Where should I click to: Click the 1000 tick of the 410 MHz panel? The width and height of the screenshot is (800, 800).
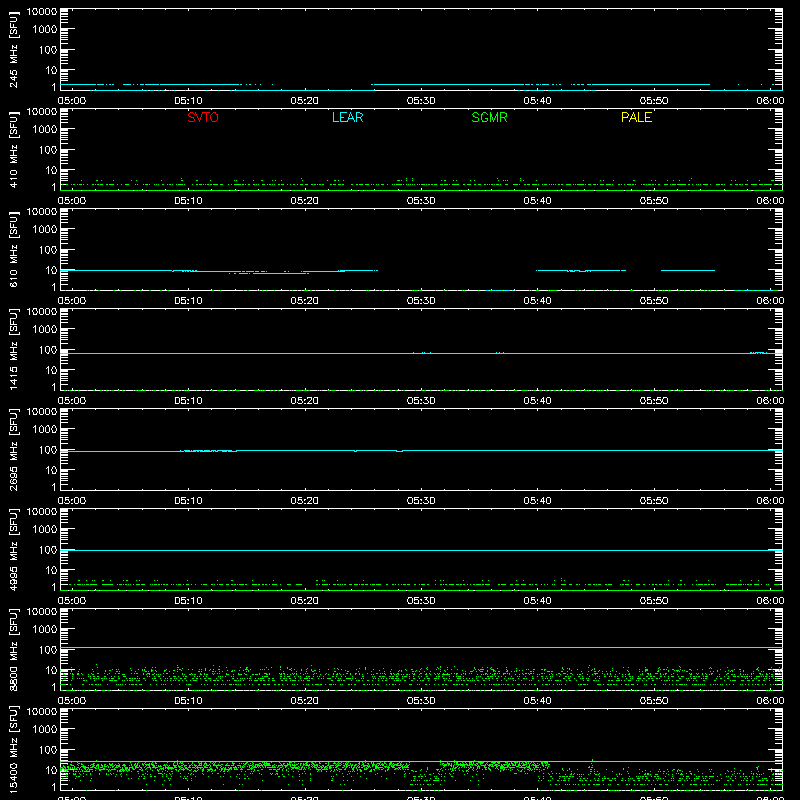click(x=45, y=130)
